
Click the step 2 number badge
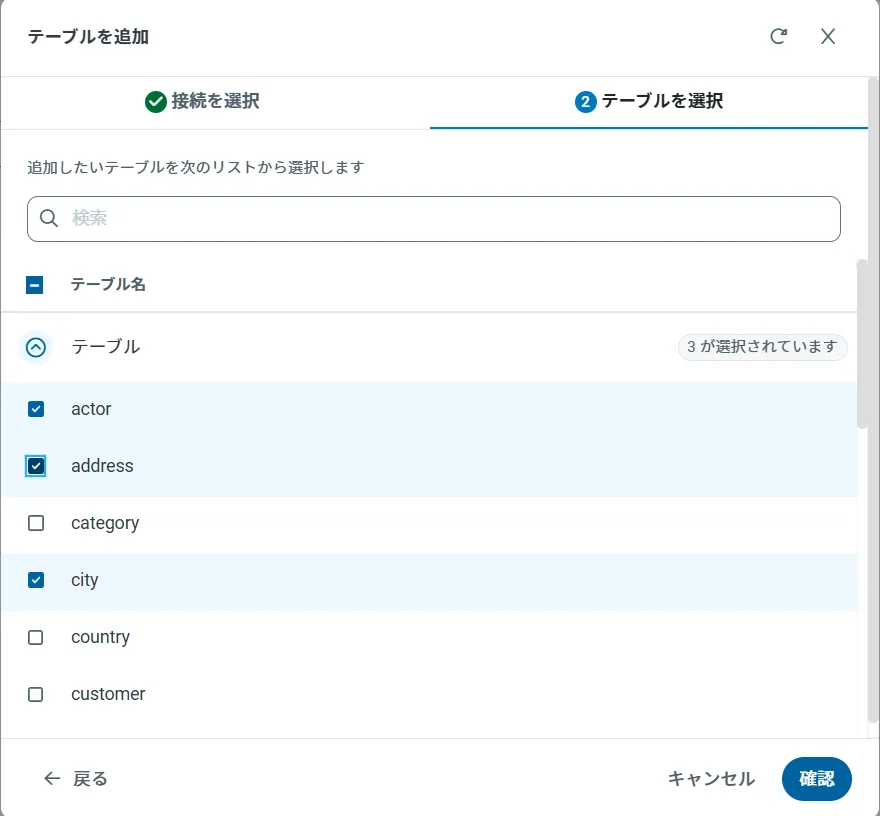click(585, 101)
